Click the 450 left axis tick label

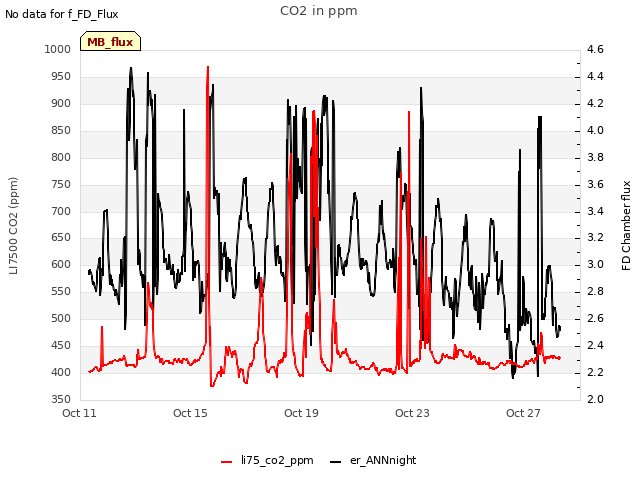pos(61,345)
